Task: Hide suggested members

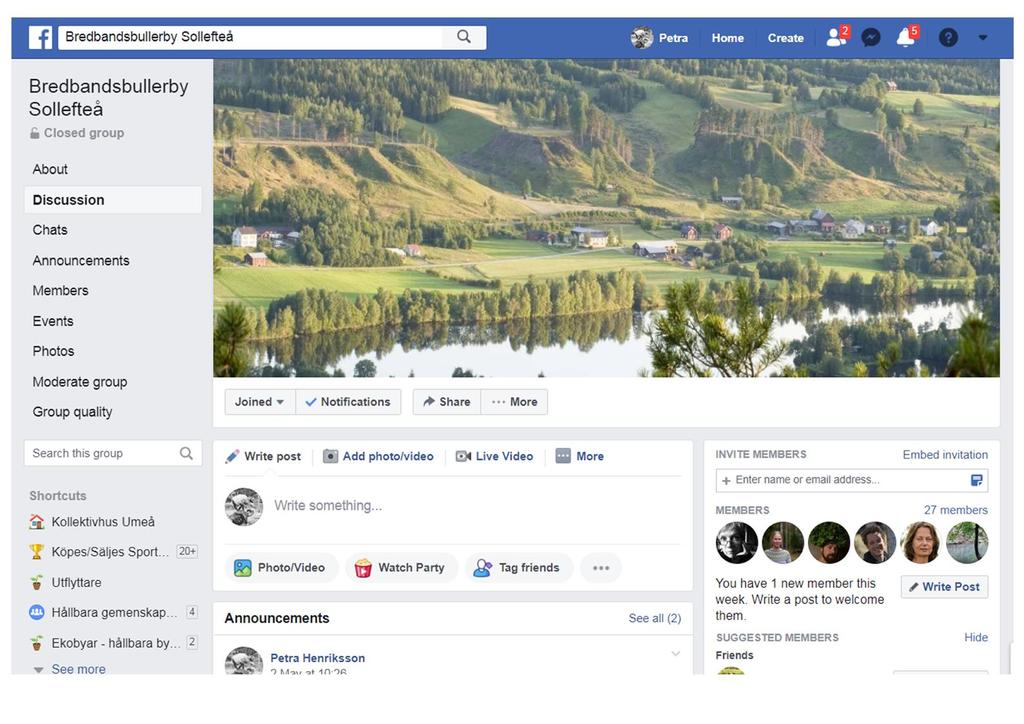Action: (x=976, y=637)
